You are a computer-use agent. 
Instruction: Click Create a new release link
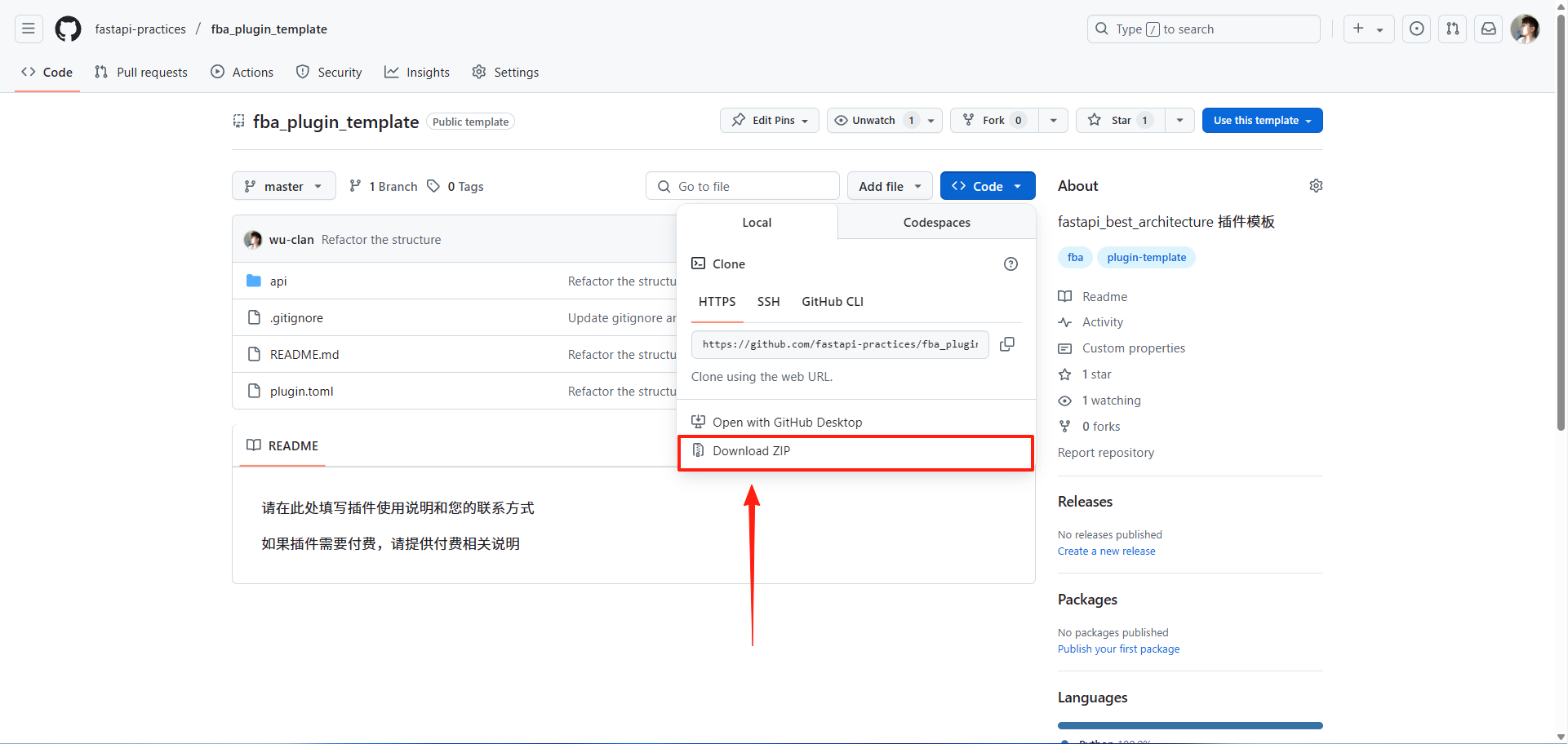pyautogui.click(x=1106, y=551)
